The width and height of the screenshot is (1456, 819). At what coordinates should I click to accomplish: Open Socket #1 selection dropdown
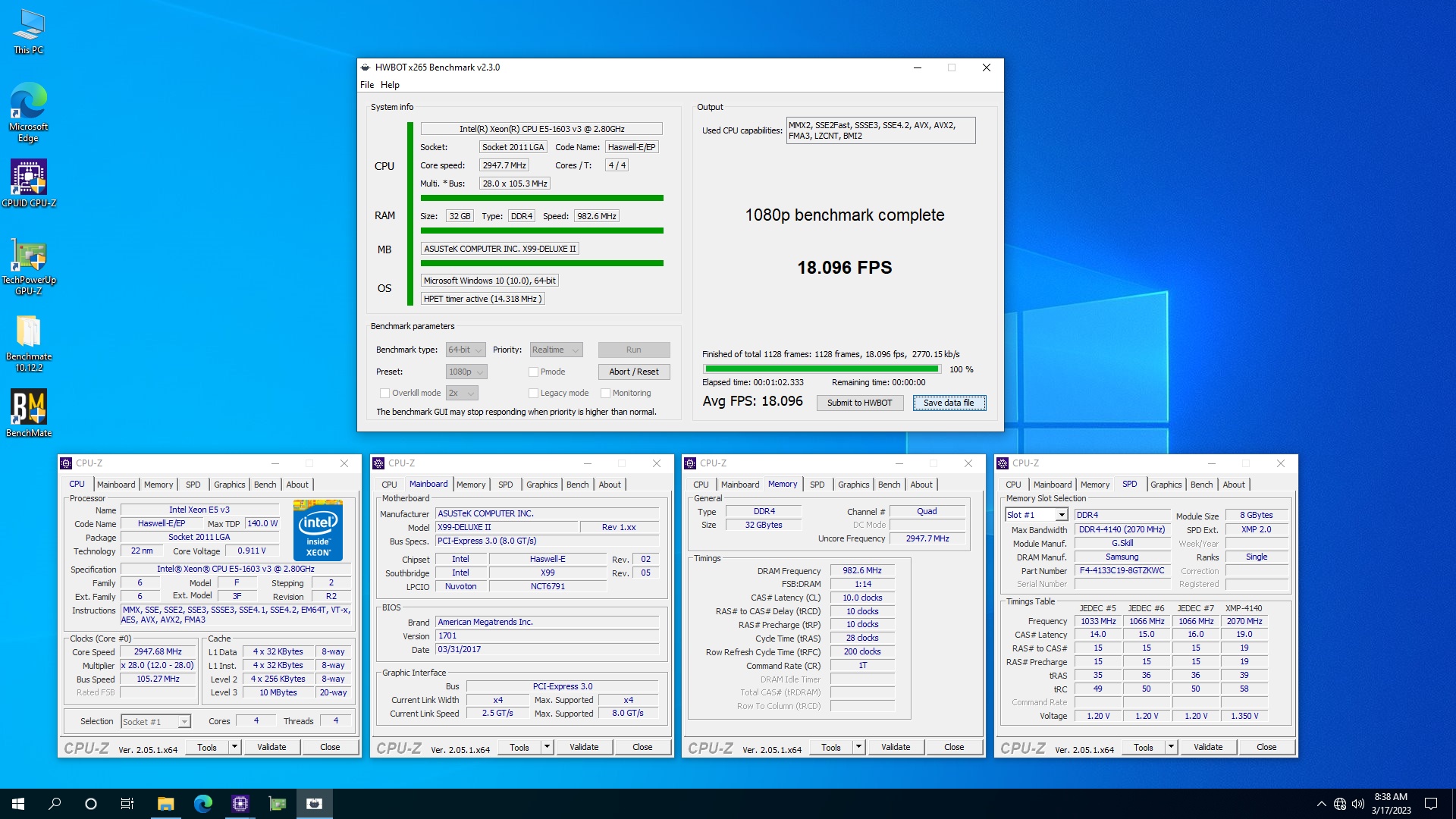[x=155, y=722]
